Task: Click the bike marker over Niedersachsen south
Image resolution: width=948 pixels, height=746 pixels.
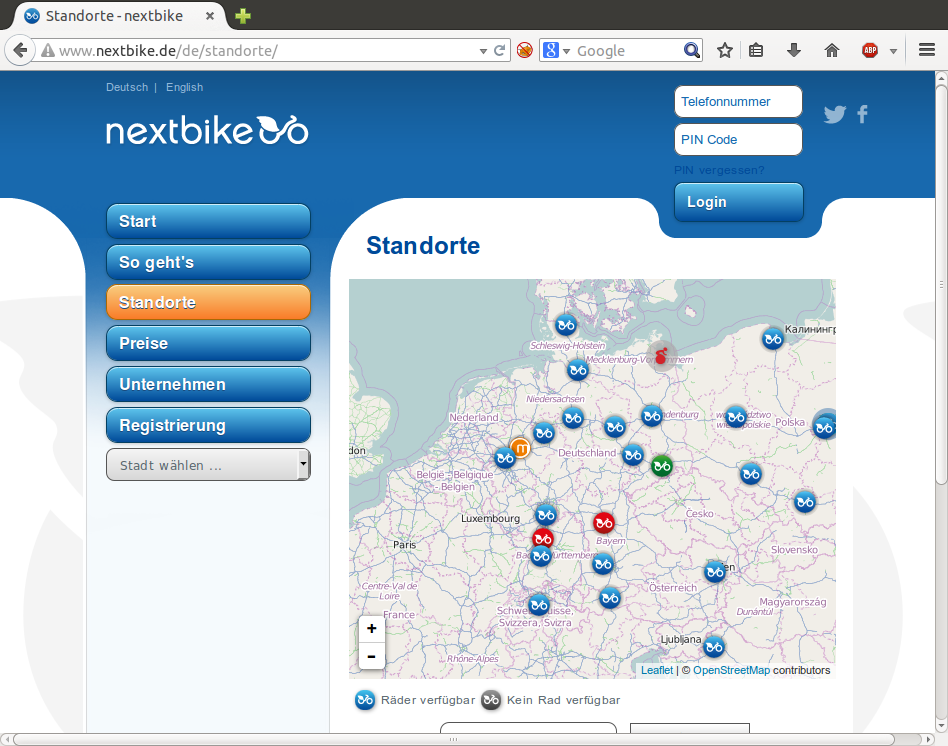Action: (573, 418)
